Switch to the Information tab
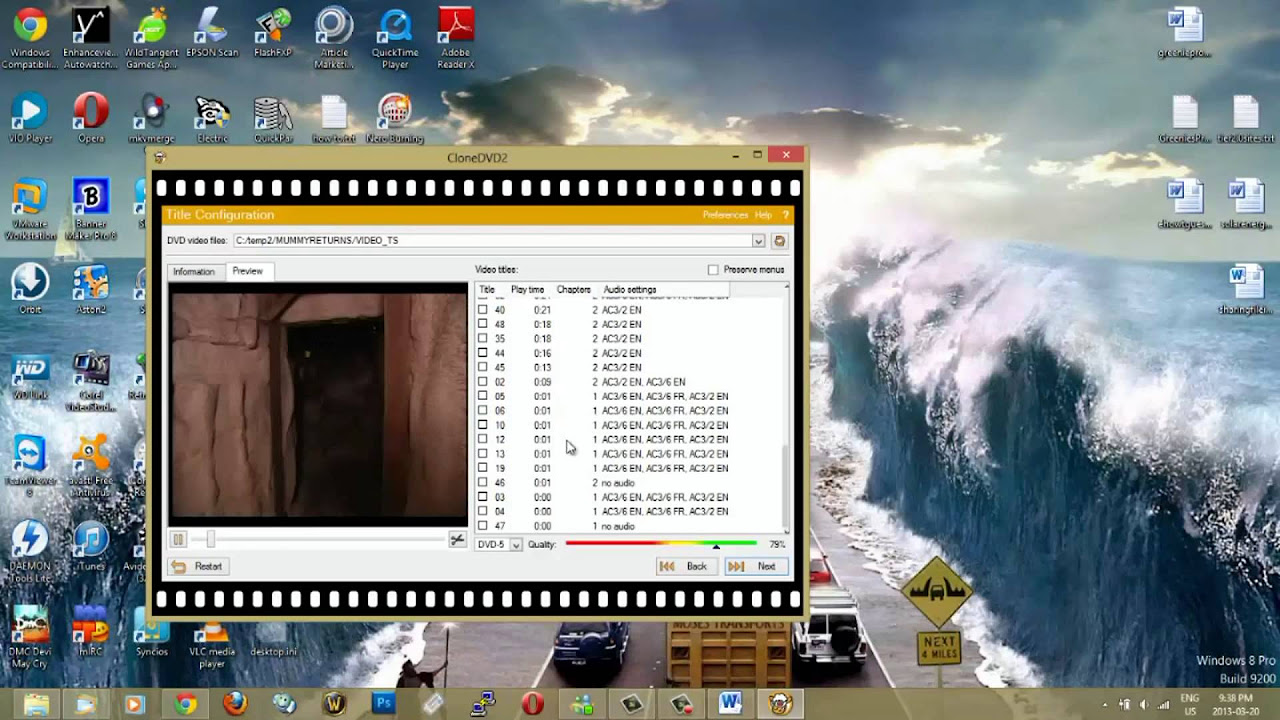The image size is (1280, 720). 193,272
